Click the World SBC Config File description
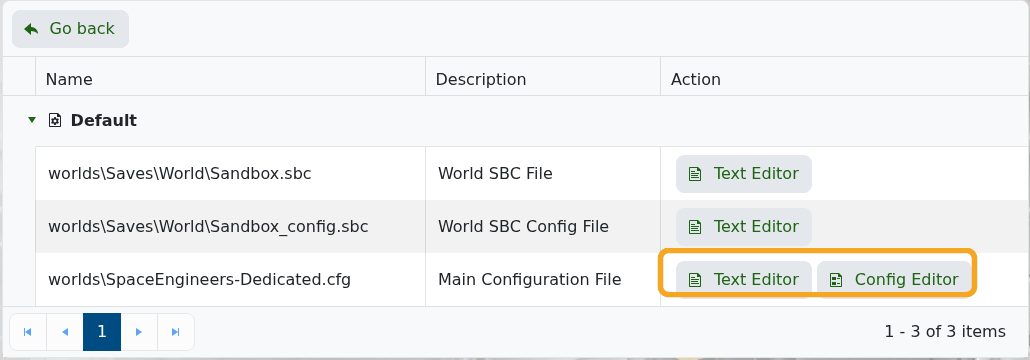 click(x=524, y=227)
